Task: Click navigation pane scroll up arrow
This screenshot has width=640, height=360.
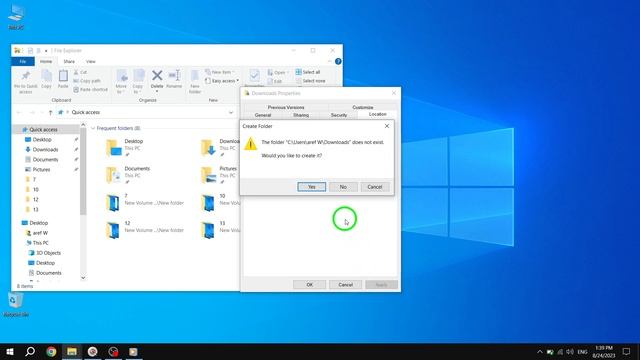Action: coord(83,124)
